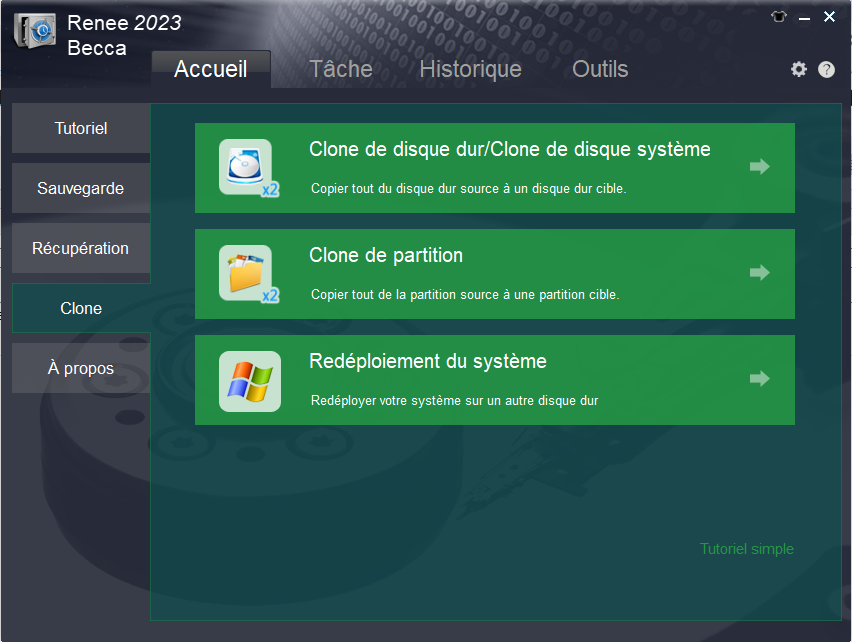The image size is (852, 642).
Task: Switch to the Accueil tab
Action: pos(211,69)
